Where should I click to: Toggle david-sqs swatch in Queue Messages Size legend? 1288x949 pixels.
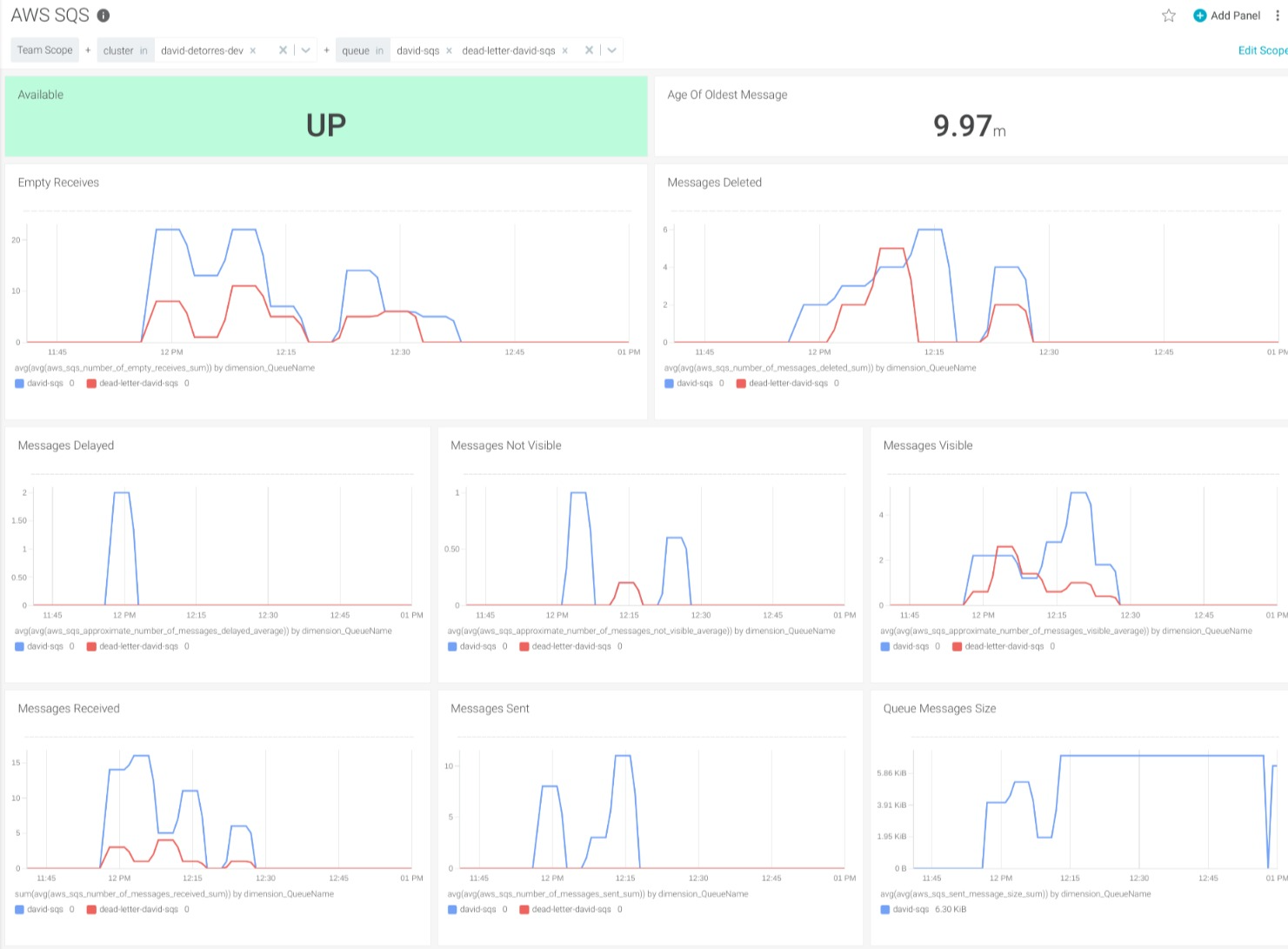click(885, 910)
